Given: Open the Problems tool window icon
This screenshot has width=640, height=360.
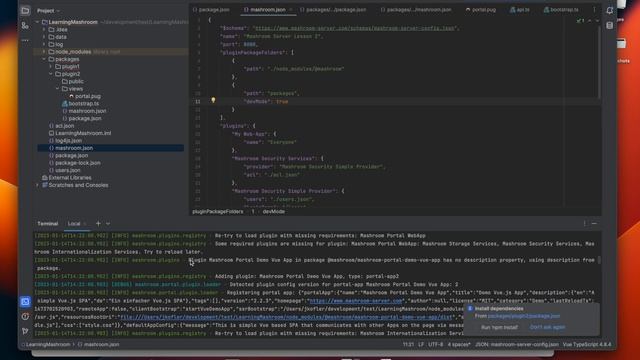Looking at the screenshot, I should [x=25, y=316].
